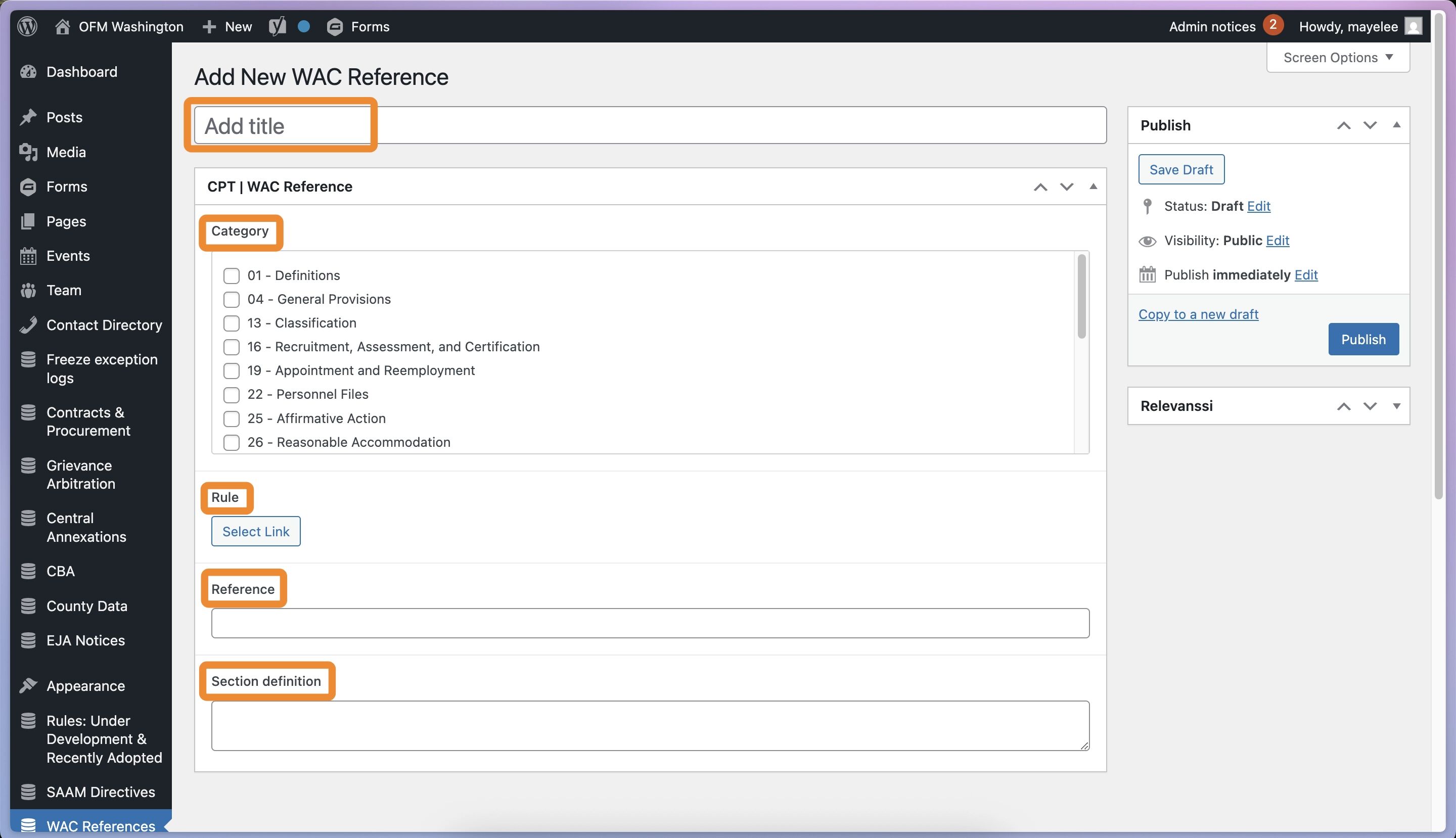The image size is (1456, 838).
Task: Open the OFM Washington home icon
Action: pos(62,26)
